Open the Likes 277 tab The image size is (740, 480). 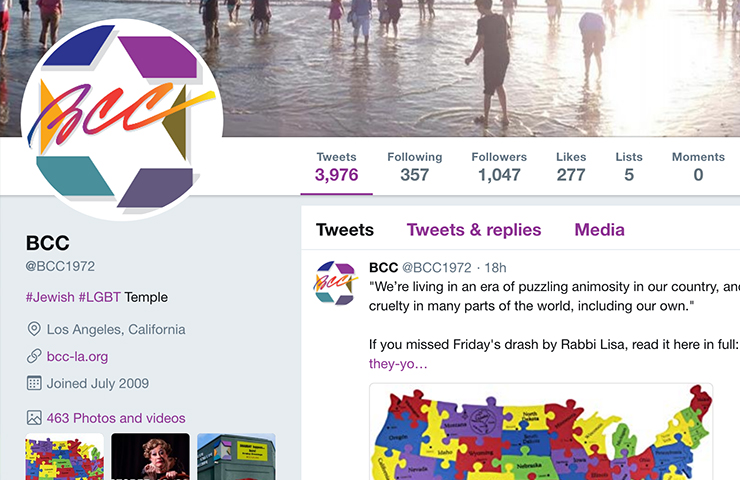pyautogui.click(x=571, y=167)
